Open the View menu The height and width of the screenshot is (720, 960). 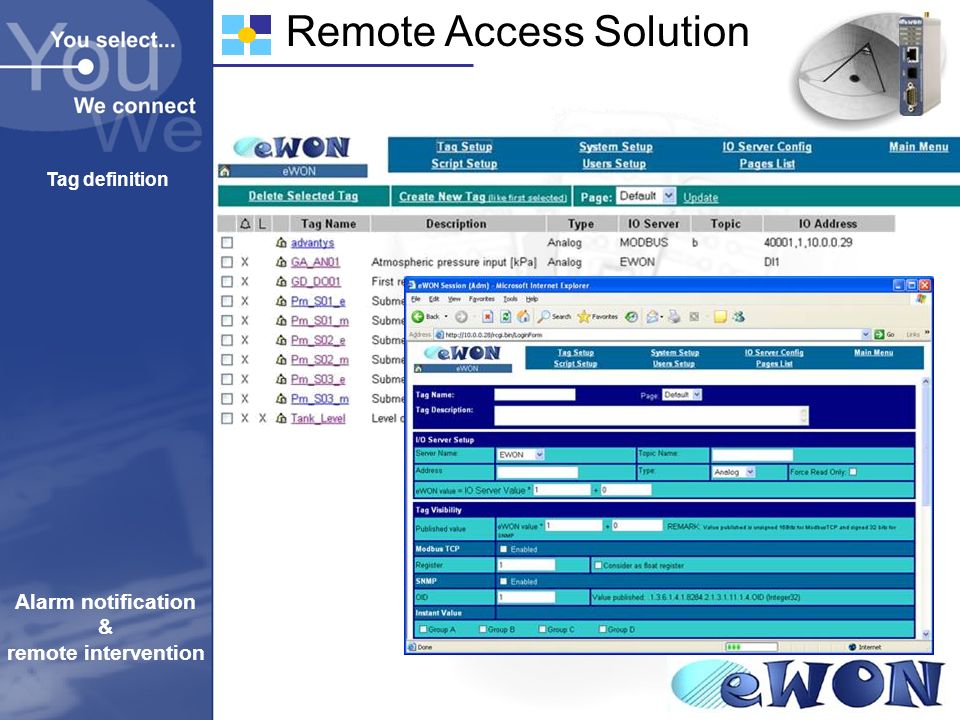454,299
